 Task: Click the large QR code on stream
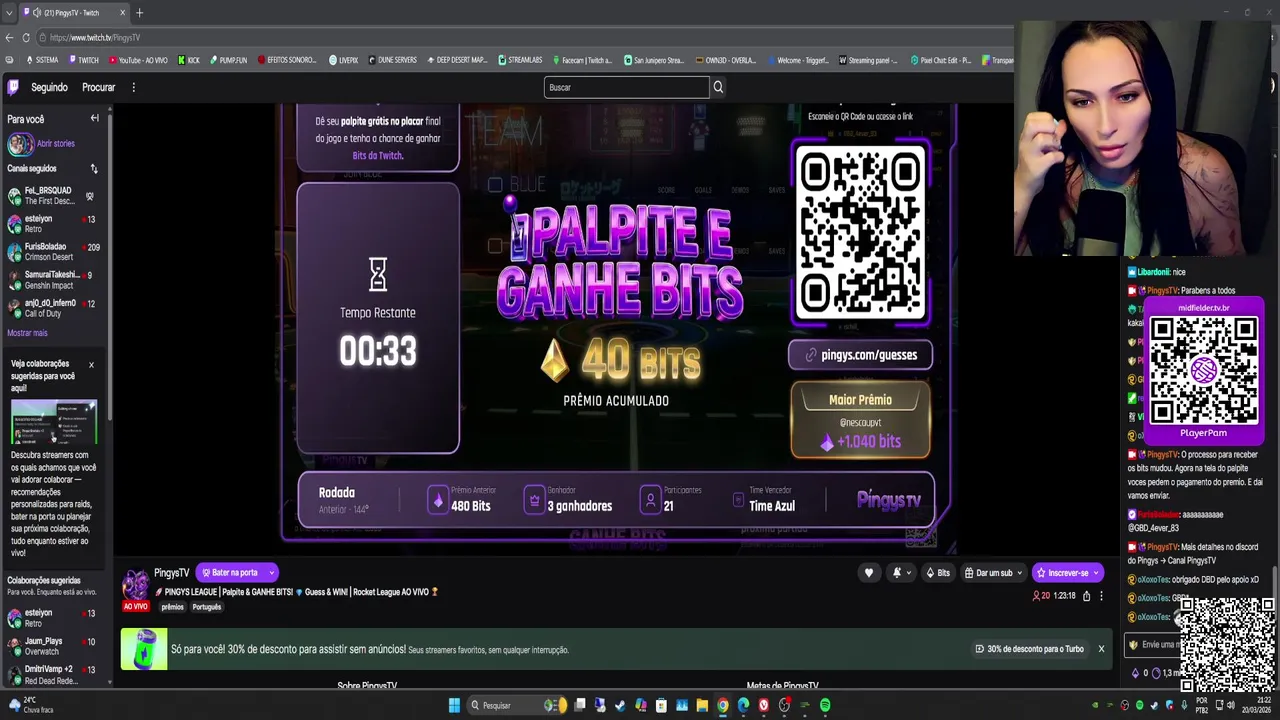[860, 232]
